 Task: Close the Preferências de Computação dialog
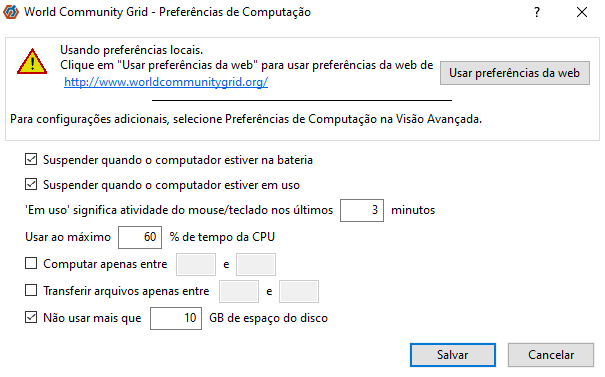(582, 12)
